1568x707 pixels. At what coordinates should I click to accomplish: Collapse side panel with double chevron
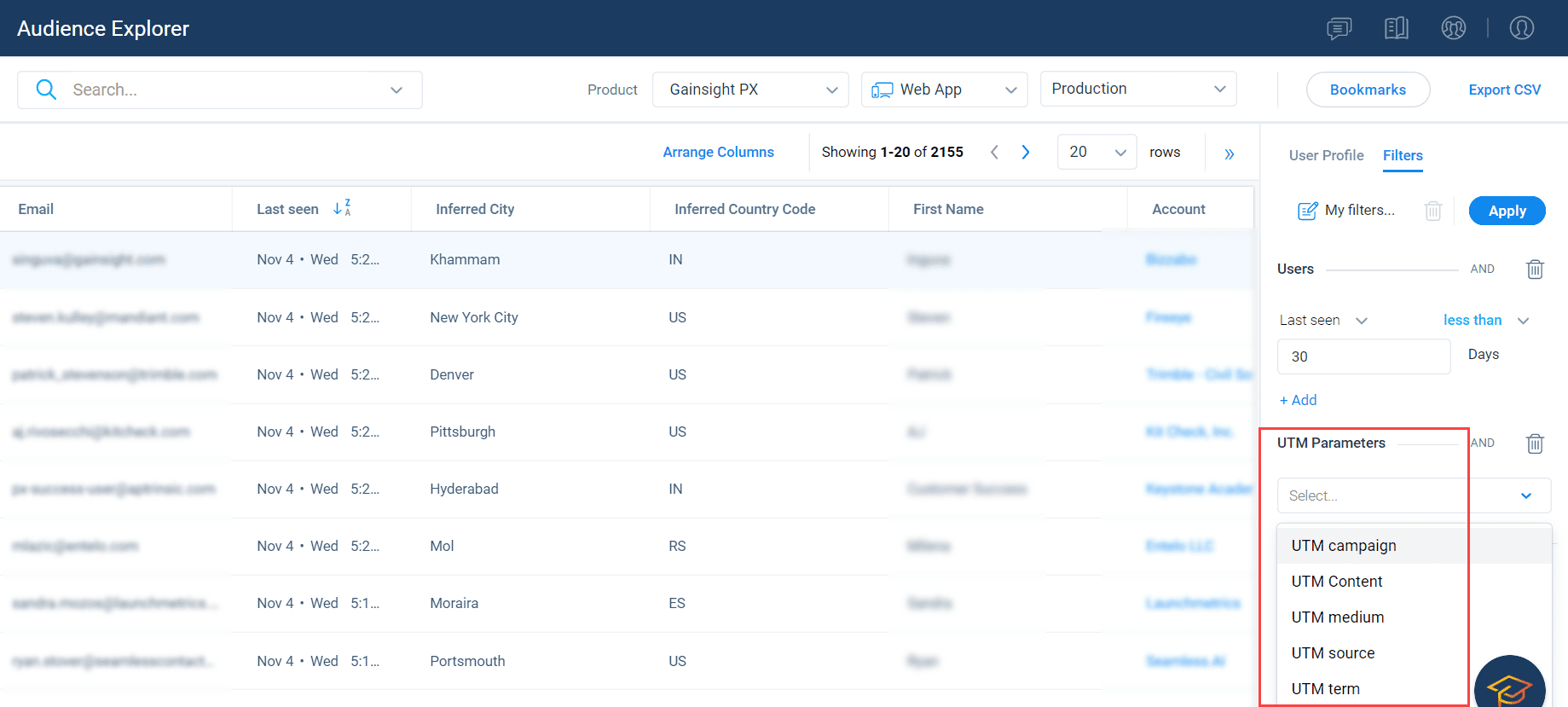(1229, 154)
